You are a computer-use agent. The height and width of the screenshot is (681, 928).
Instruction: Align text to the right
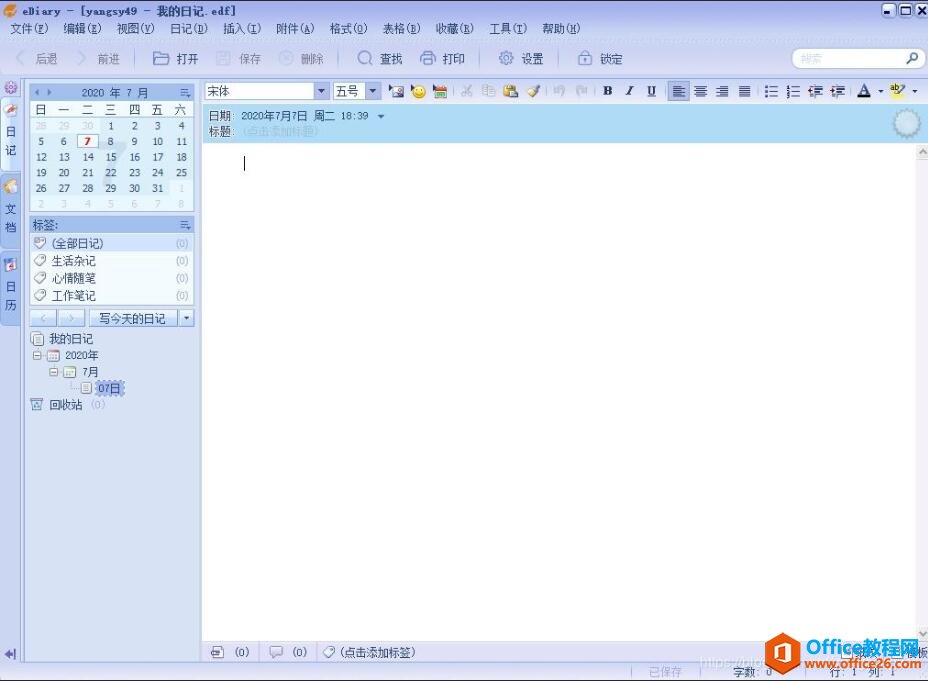pos(722,91)
